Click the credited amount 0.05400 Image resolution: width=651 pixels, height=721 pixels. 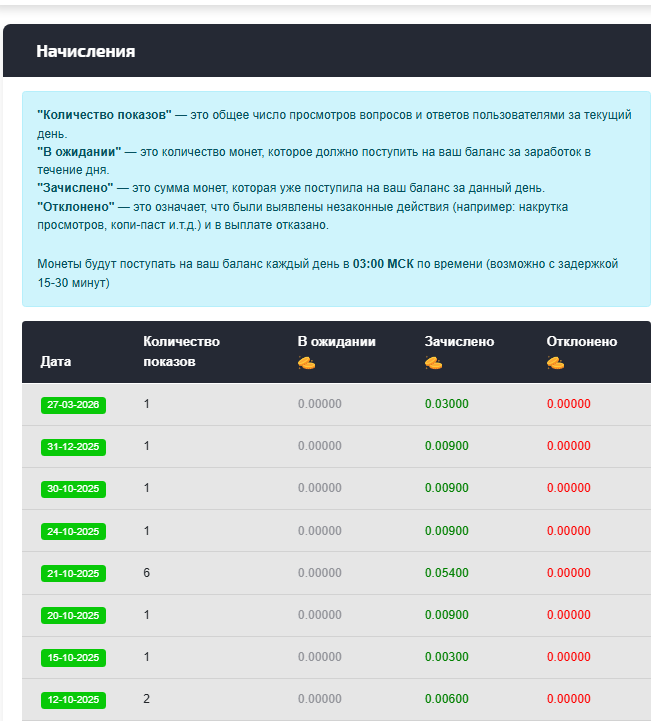click(447, 573)
